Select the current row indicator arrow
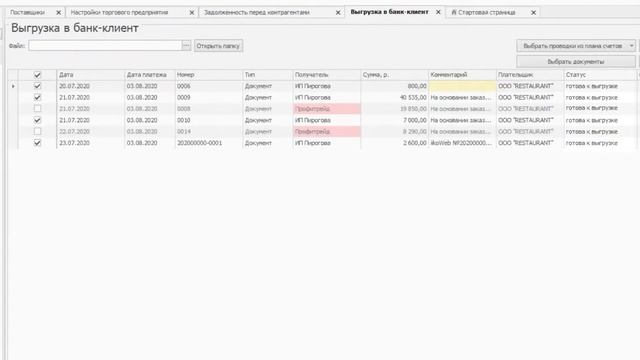The height and width of the screenshot is (360, 640). click(x=13, y=86)
